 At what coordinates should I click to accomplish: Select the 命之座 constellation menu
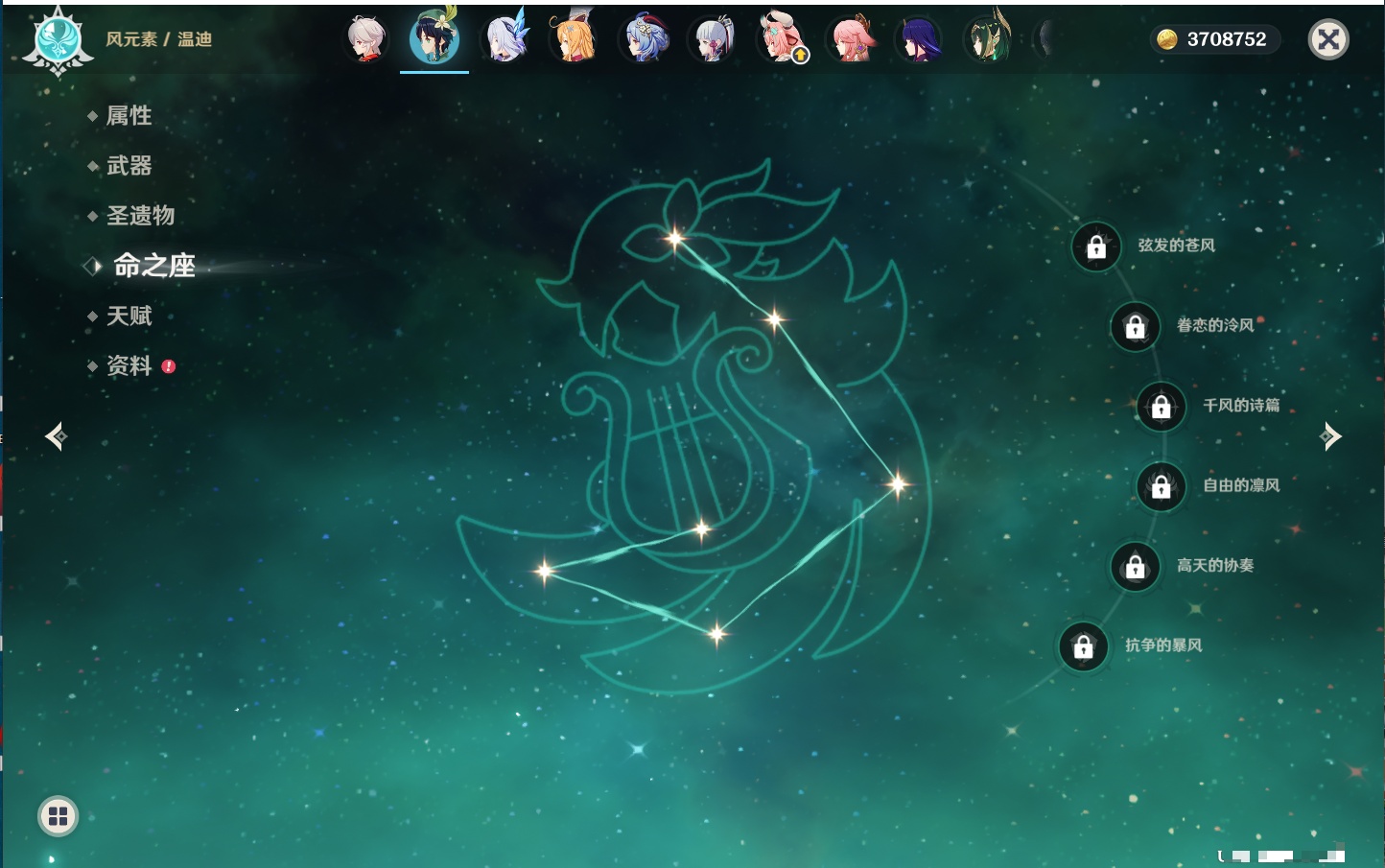point(154,266)
